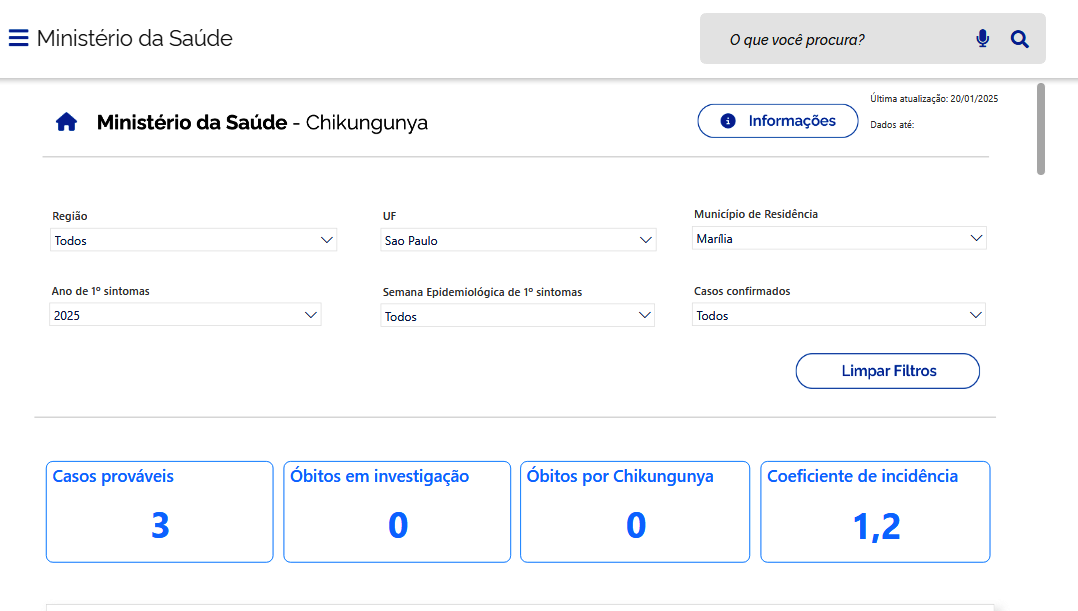The image size is (1078, 611).
Task: Click the info circle icon in Informações
Action: point(727,121)
